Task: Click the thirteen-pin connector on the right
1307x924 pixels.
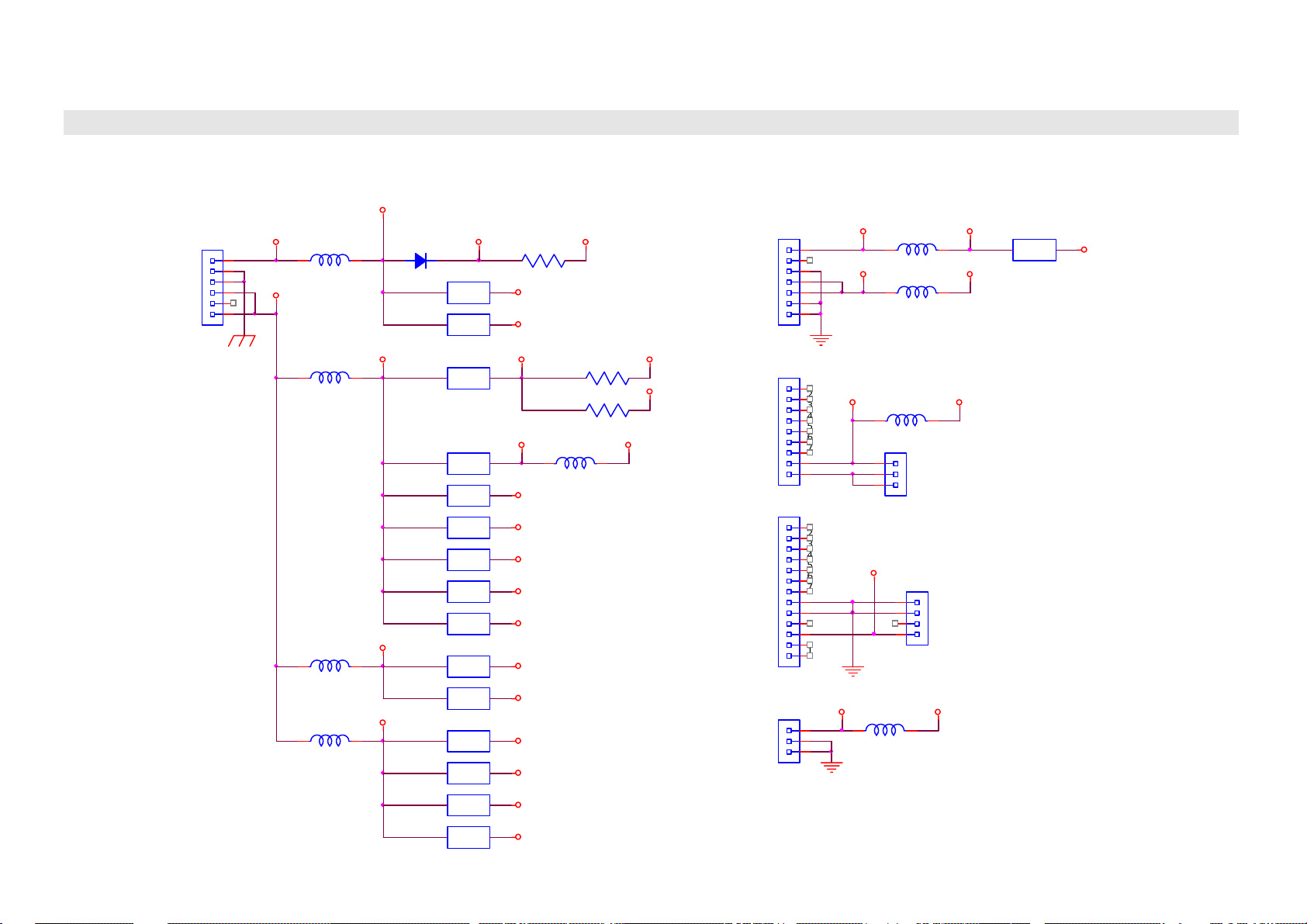Action: (789, 591)
